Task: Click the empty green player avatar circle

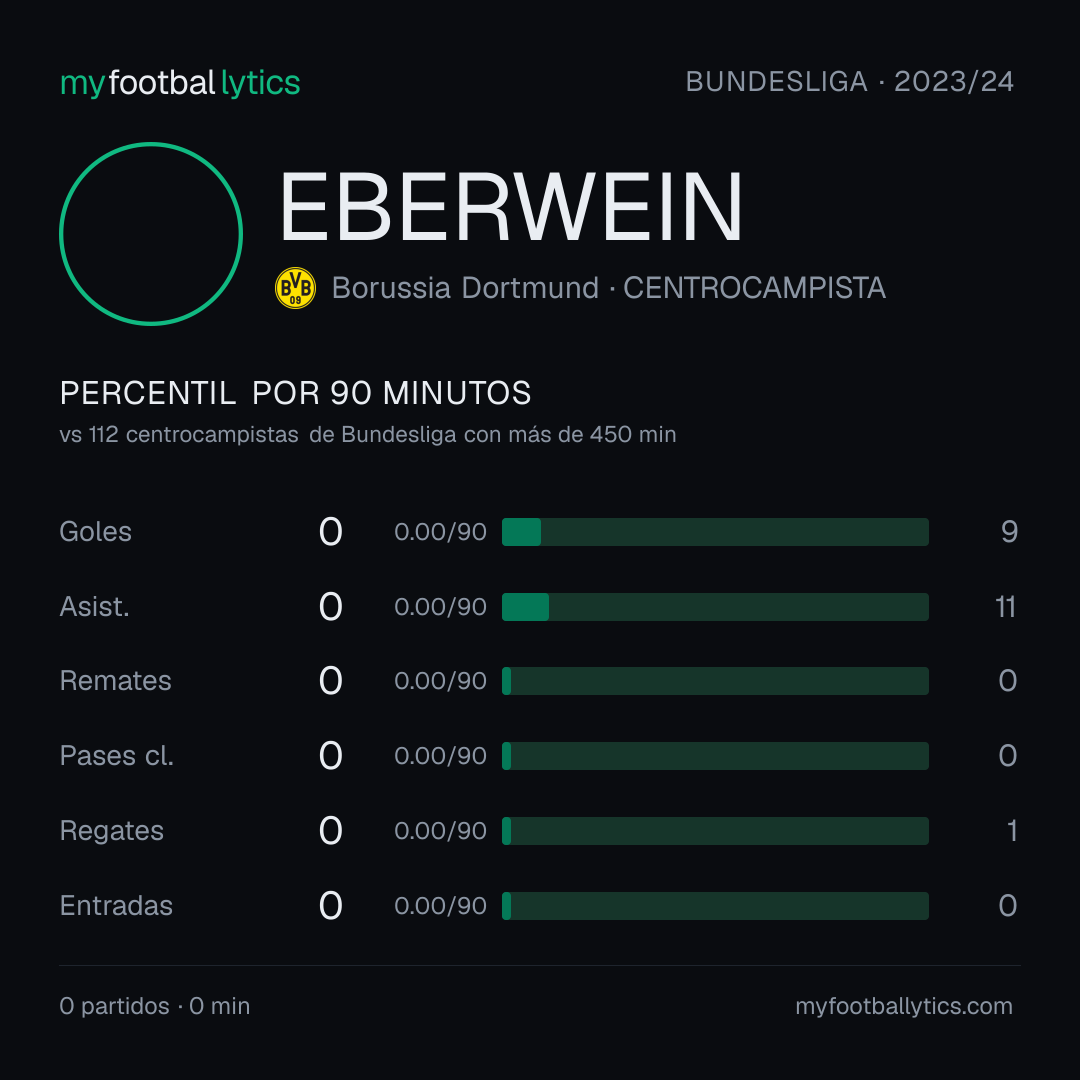Action: (151, 233)
